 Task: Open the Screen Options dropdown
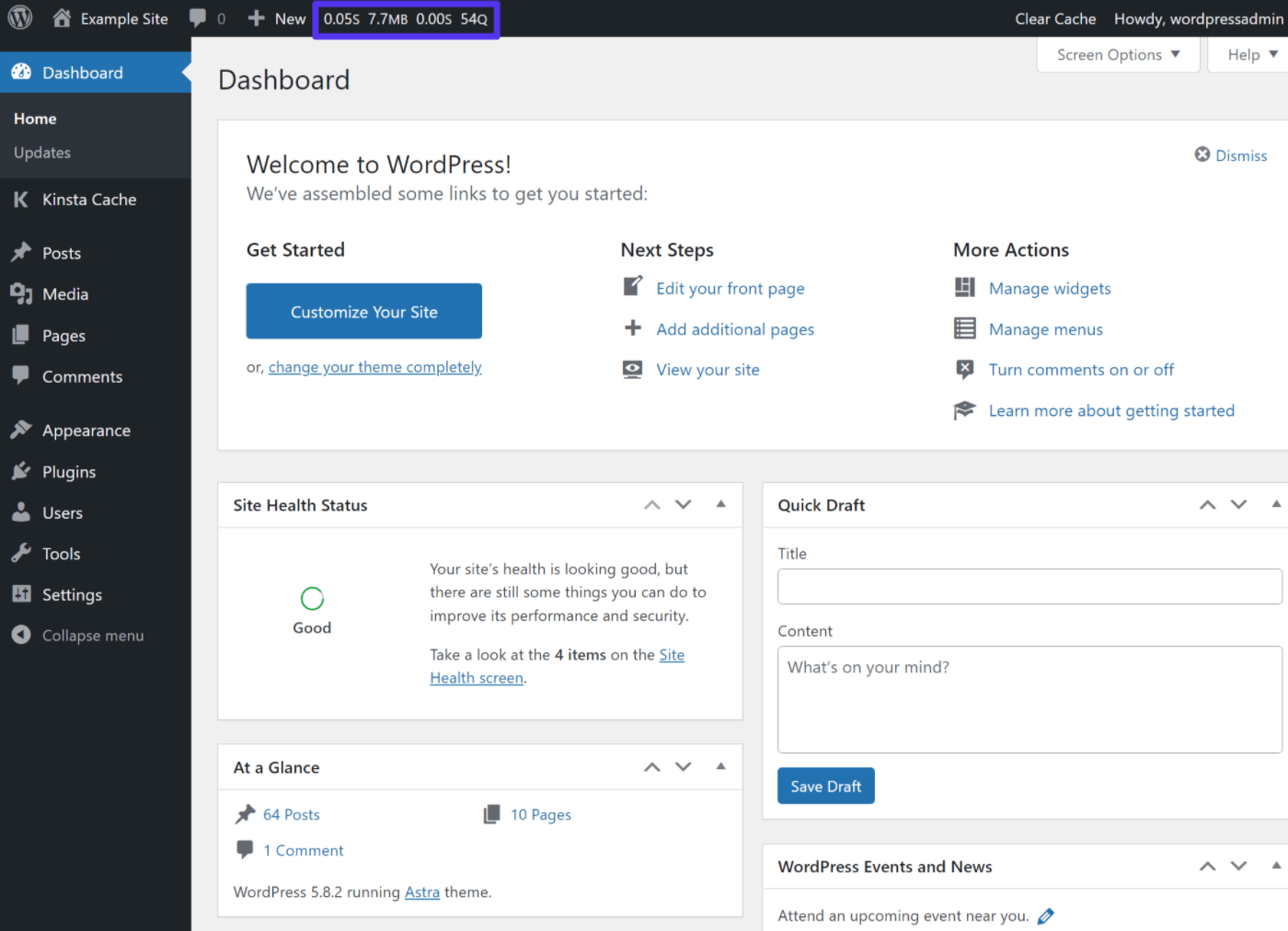pos(1117,54)
